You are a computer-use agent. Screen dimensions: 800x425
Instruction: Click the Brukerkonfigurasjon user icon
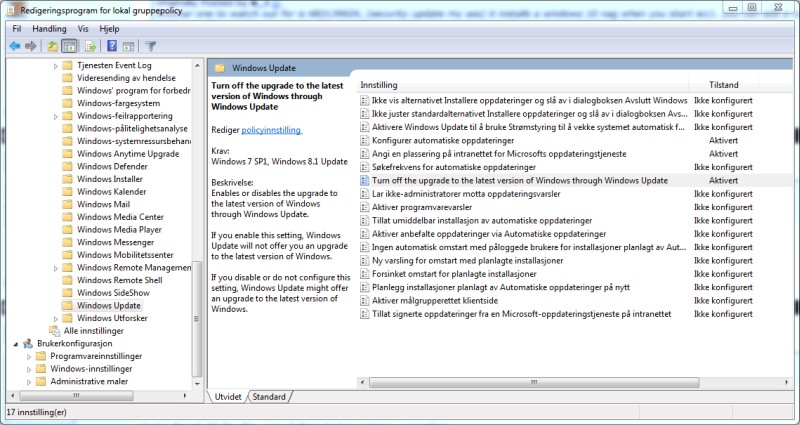28,343
